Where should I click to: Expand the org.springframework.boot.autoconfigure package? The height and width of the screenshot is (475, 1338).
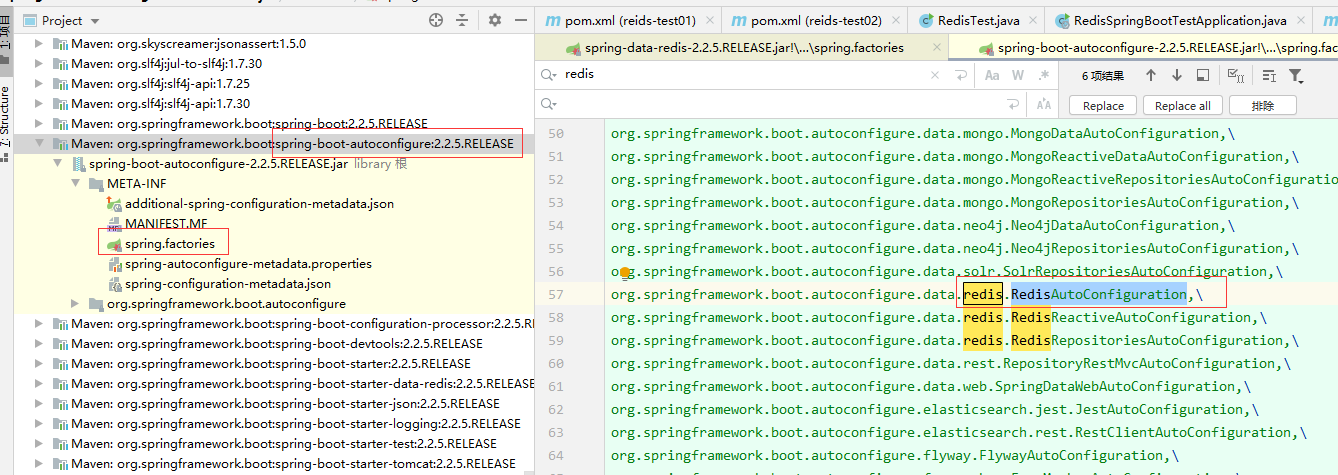coord(75,304)
